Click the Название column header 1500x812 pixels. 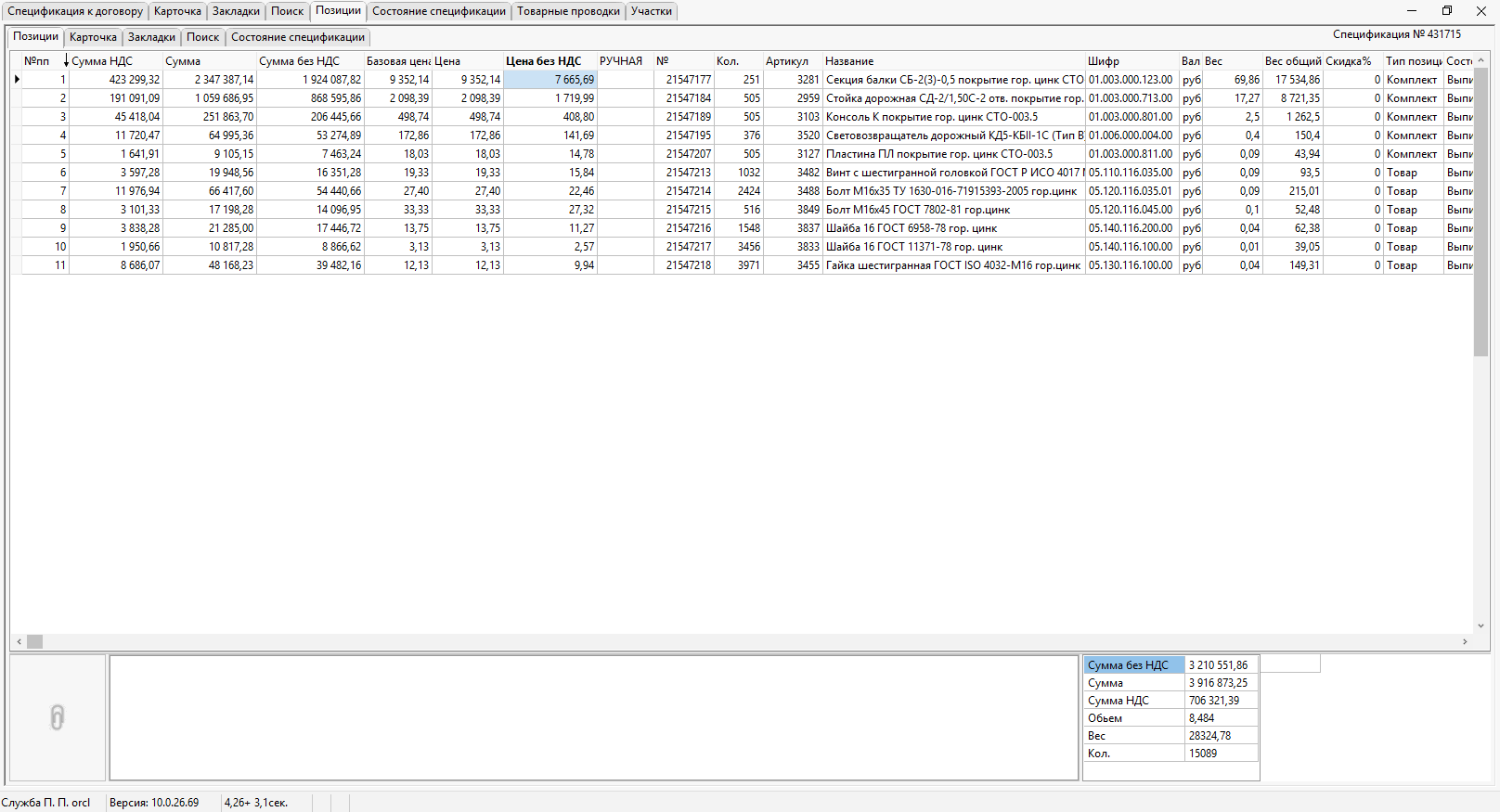coord(954,61)
